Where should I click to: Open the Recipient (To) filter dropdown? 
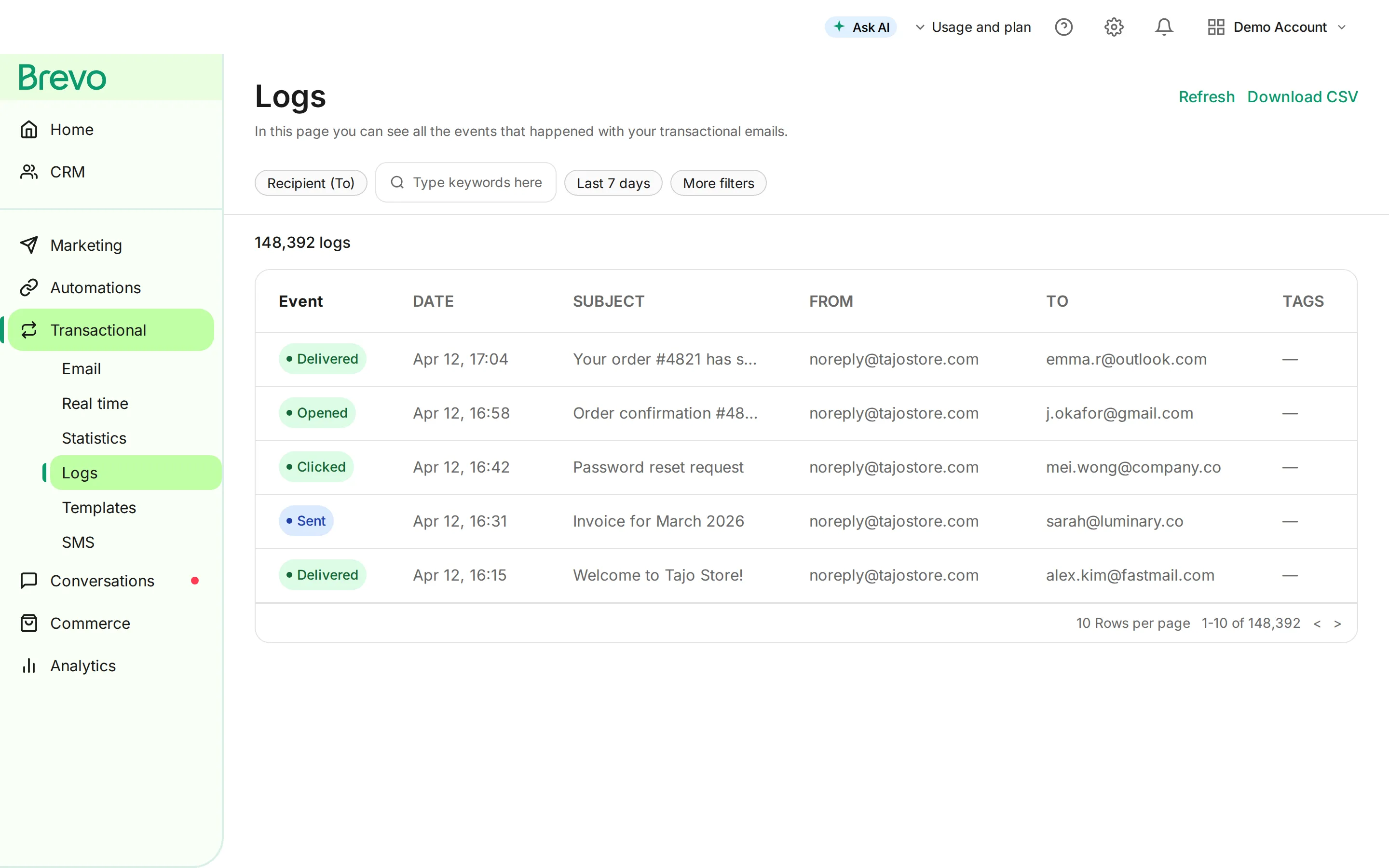[x=311, y=183]
